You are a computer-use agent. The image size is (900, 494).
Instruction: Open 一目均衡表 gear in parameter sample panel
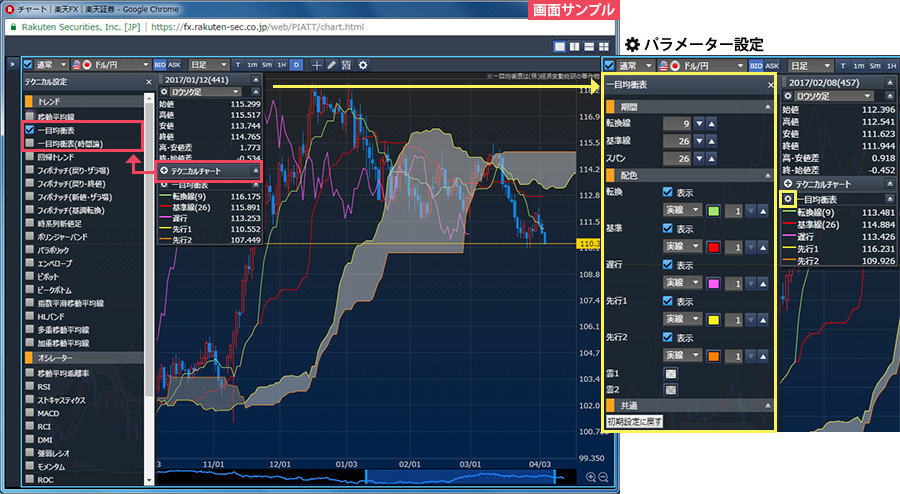(788, 199)
